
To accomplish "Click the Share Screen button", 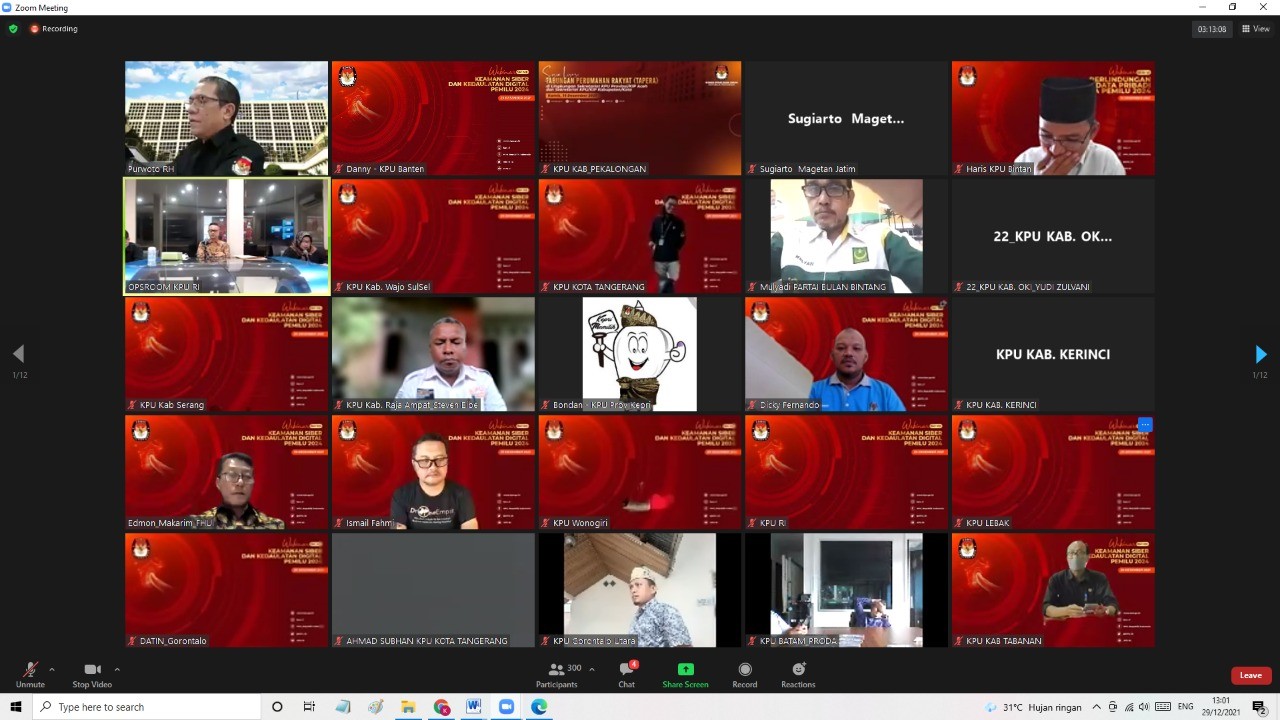I will click(685, 673).
